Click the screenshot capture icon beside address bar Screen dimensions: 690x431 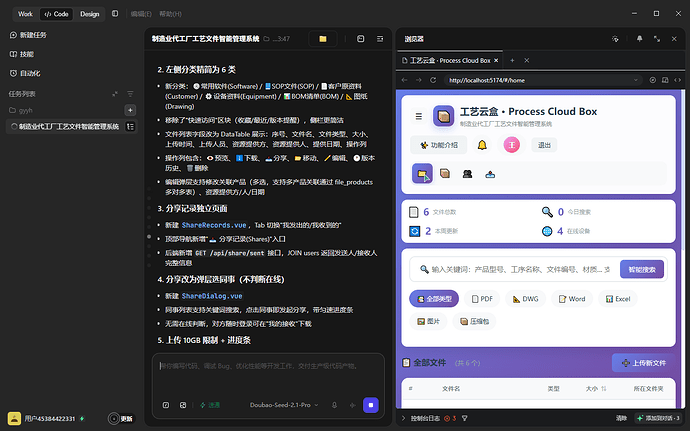pyautogui.click(x=653, y=80)
